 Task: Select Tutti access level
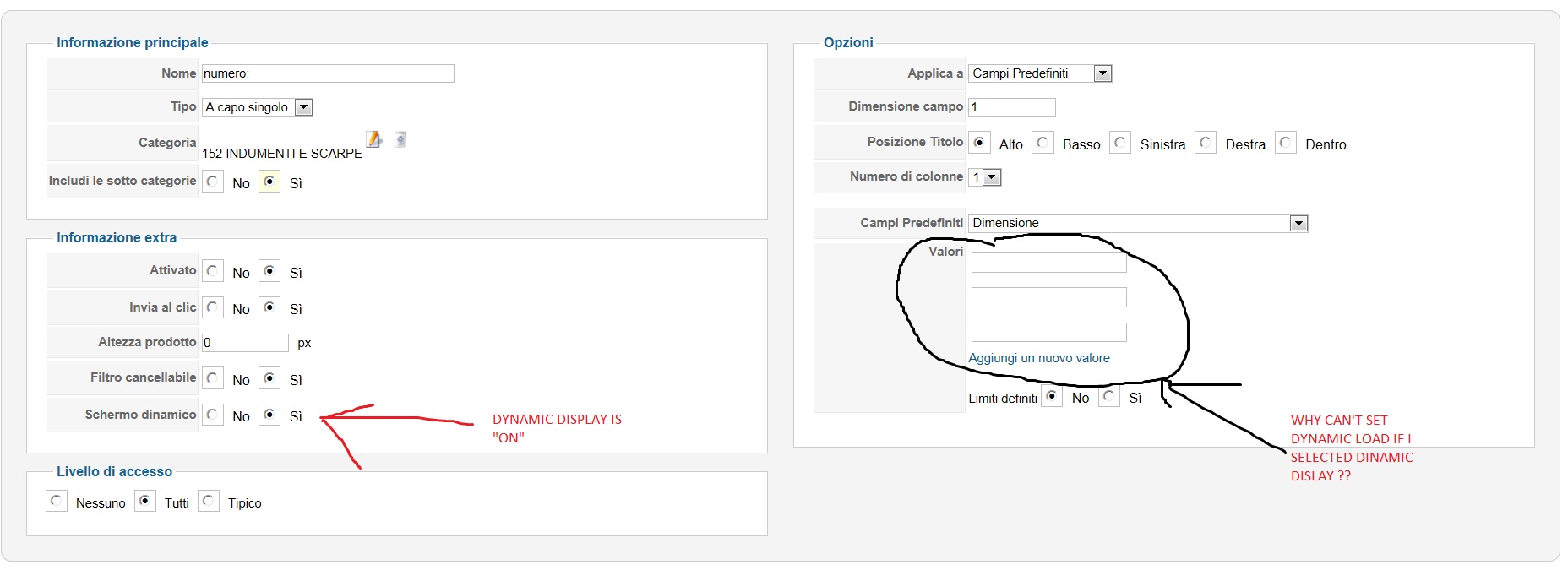145,501
